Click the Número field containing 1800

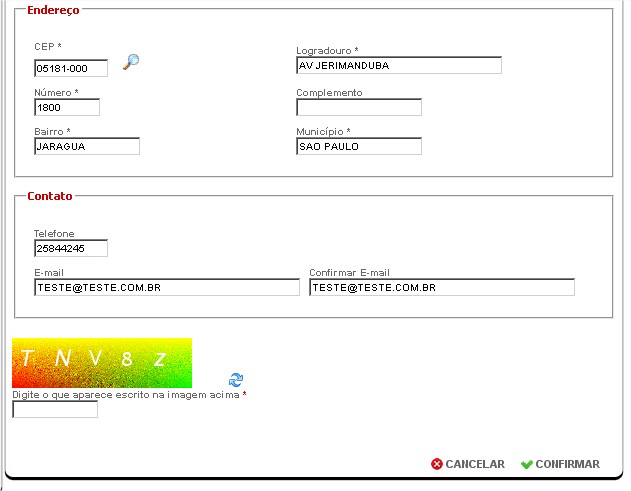click(66, 108)
